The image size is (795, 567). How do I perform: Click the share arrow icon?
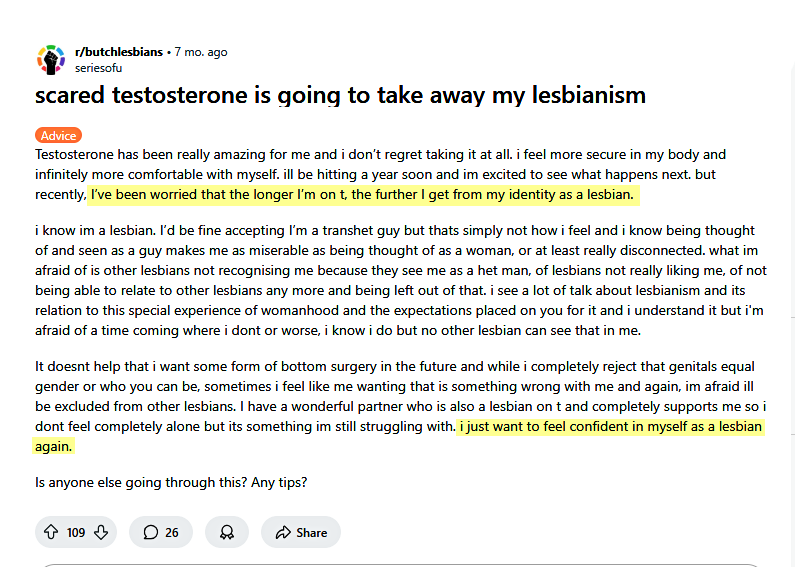tap(283, 532)
